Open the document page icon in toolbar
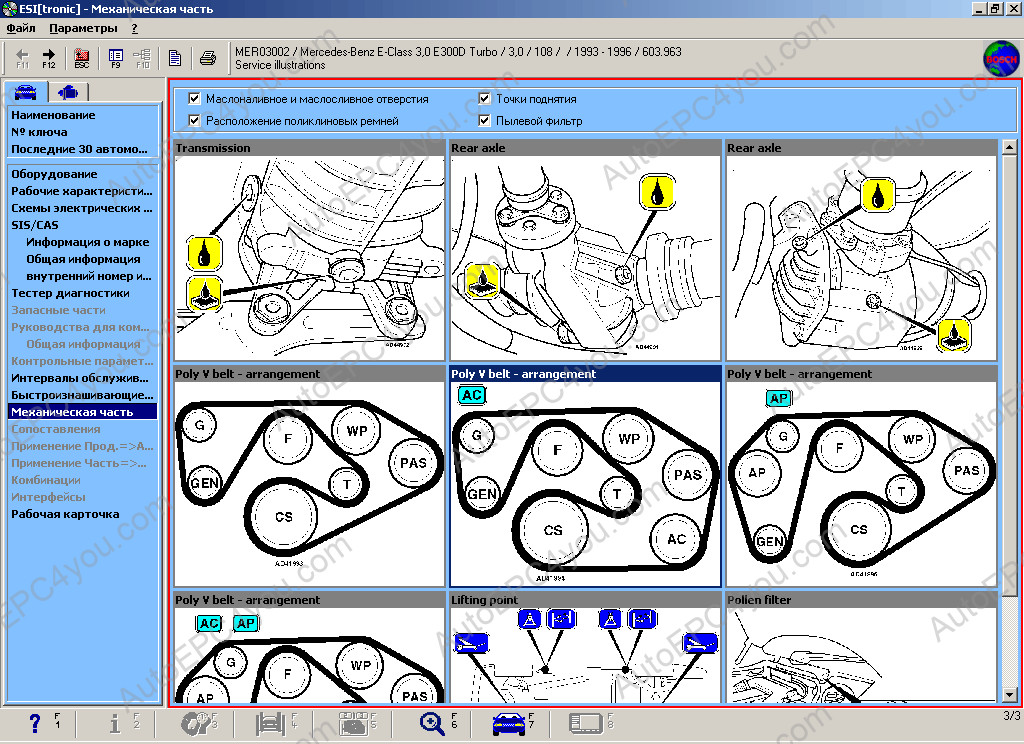The image size is (1024, 744). click(x=175, y=57)
